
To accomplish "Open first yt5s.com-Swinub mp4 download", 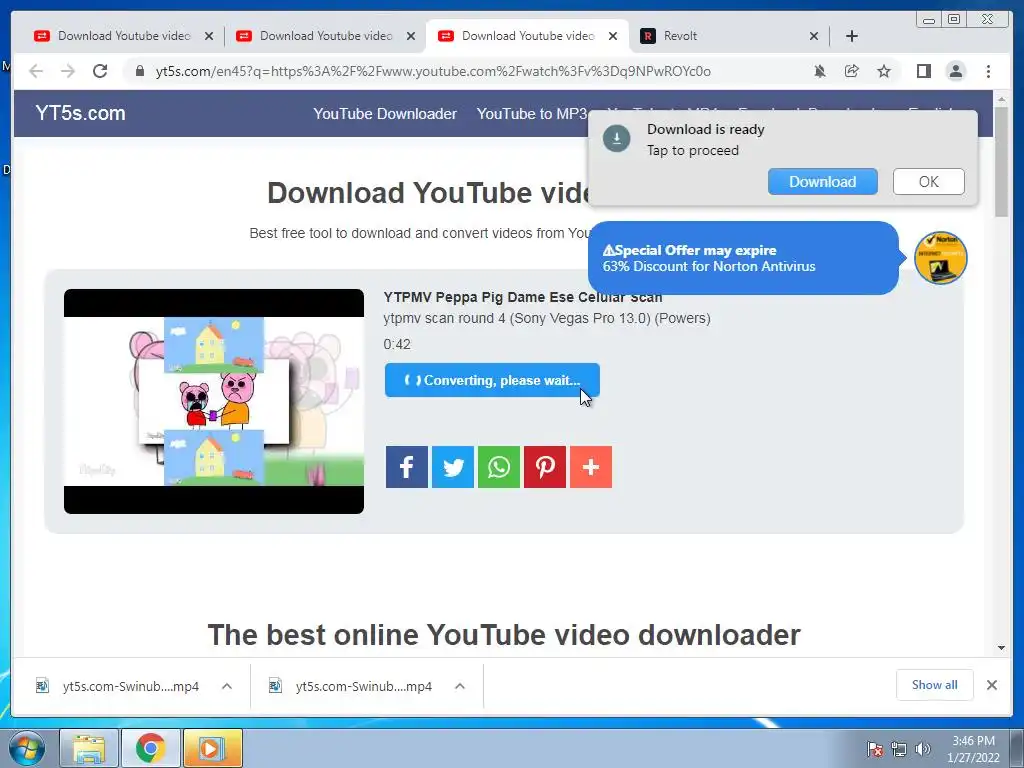I will (x=130, y=686).
